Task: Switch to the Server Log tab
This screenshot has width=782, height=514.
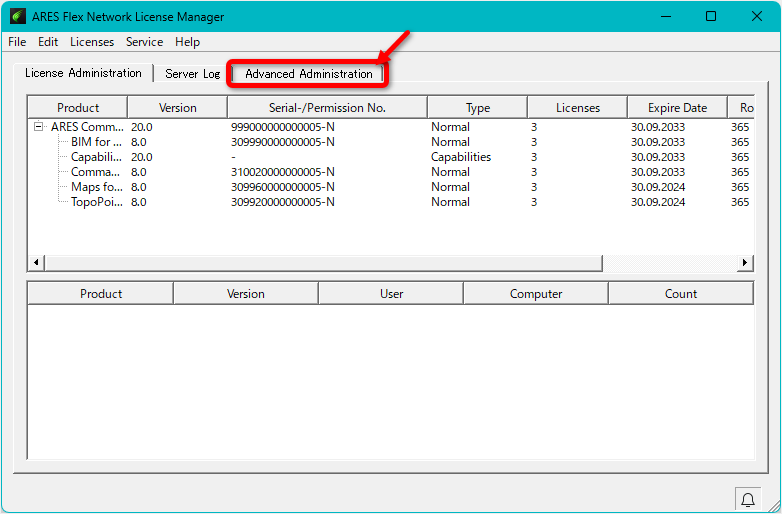Action: click(x=193, y=74)
